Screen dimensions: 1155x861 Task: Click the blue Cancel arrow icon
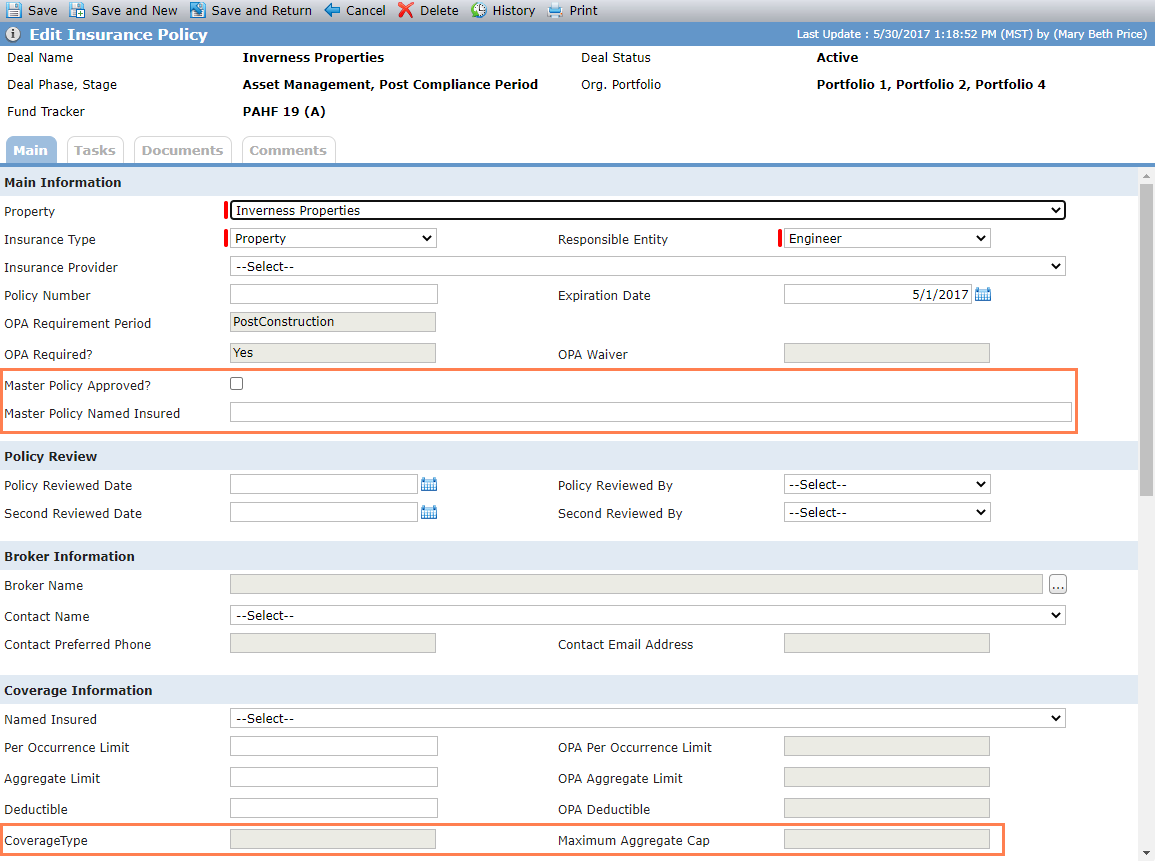(332, 10)
